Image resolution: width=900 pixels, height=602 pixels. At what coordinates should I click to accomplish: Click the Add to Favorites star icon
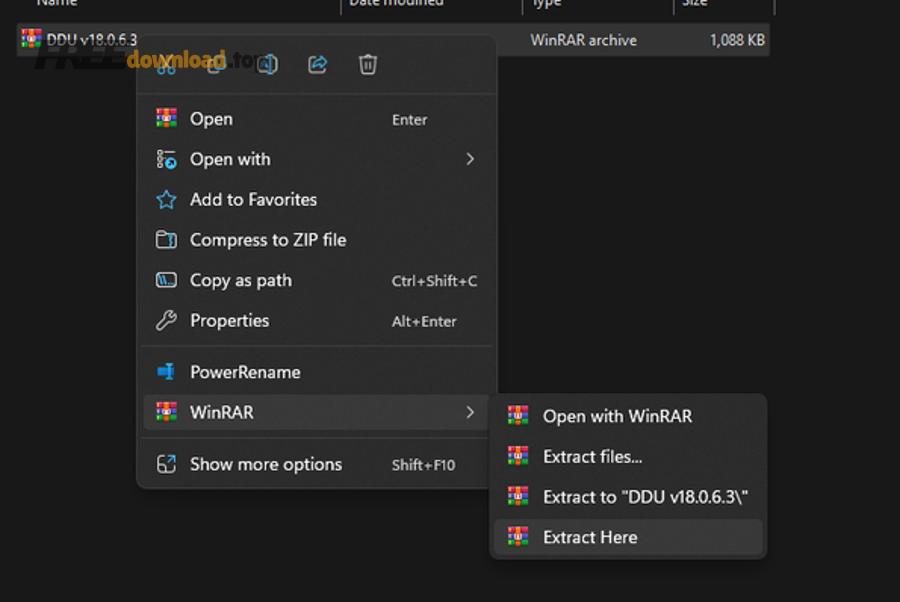coord(166,200)
